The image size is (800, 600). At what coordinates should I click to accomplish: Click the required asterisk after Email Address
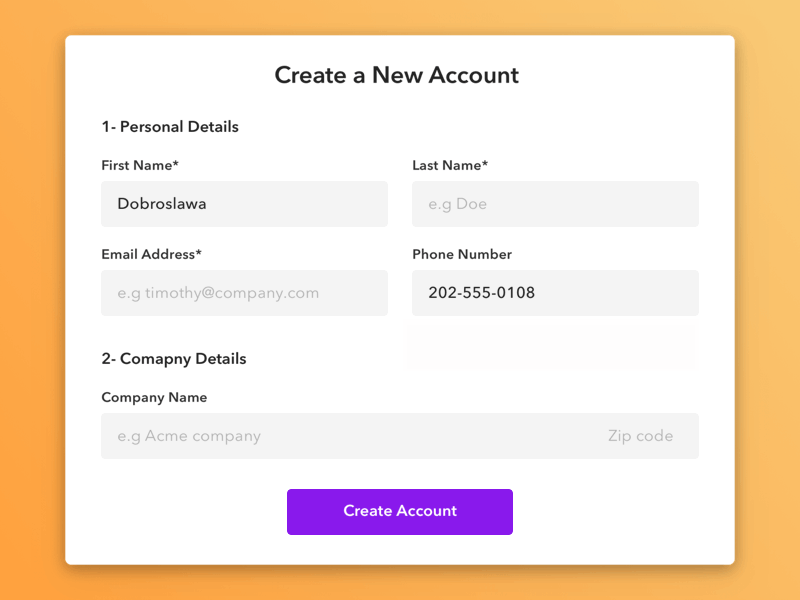(199, 253)
